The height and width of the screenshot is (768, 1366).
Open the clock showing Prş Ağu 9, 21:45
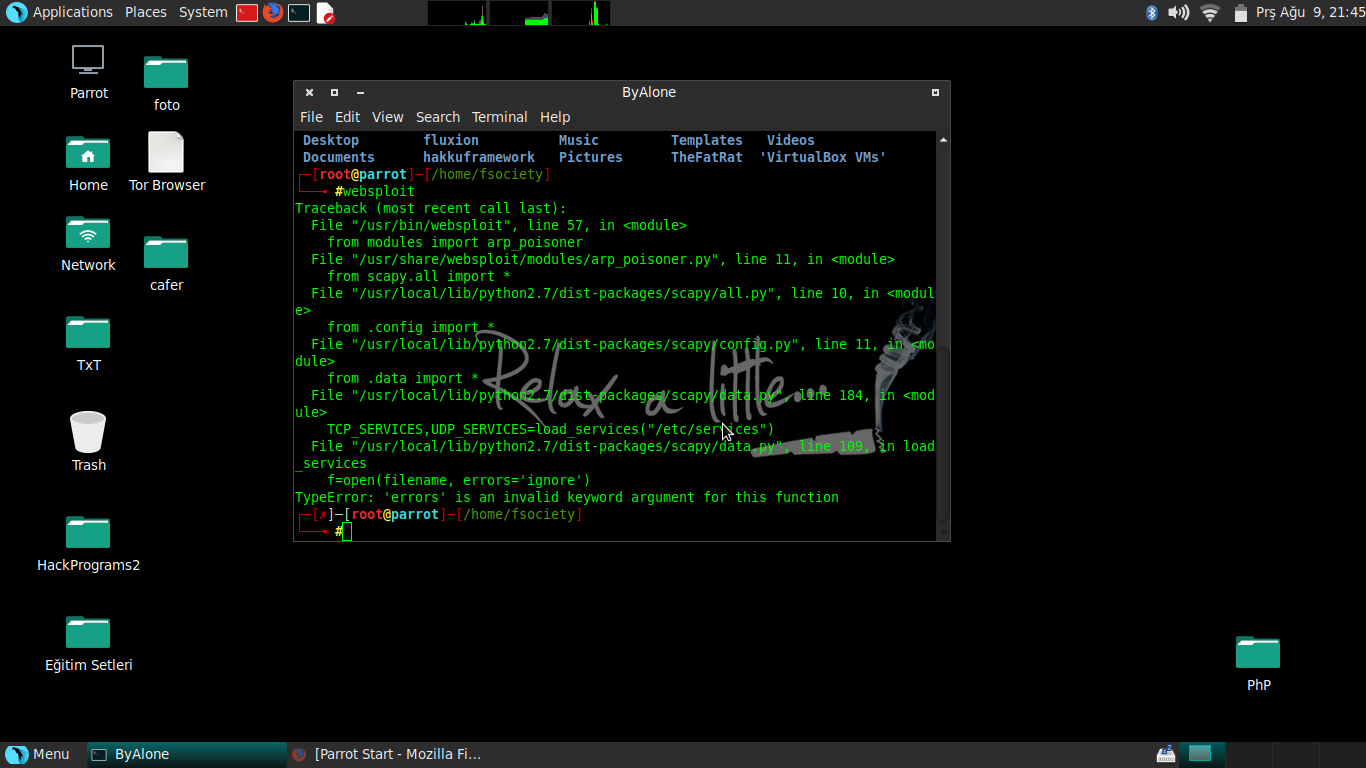(x=1308, y=13)
